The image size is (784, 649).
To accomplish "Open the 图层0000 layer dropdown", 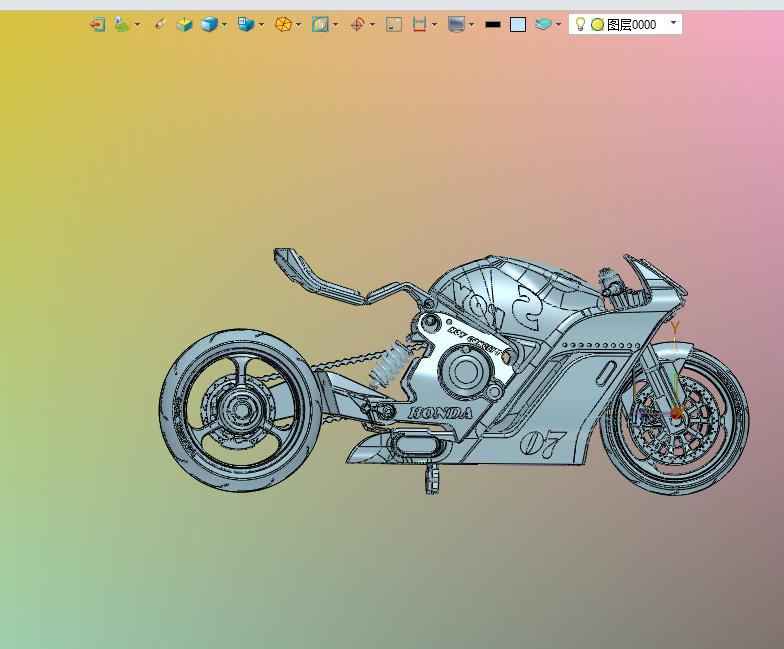I will (x=673, y=23).
